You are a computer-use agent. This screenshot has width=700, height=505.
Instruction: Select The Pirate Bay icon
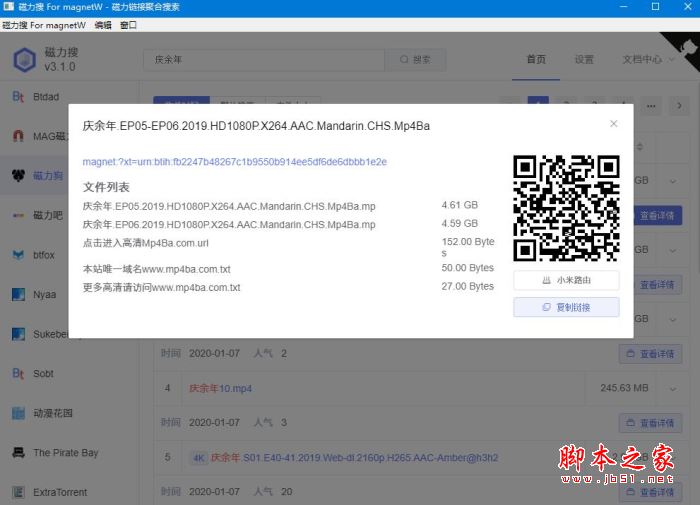click(18, 453)
